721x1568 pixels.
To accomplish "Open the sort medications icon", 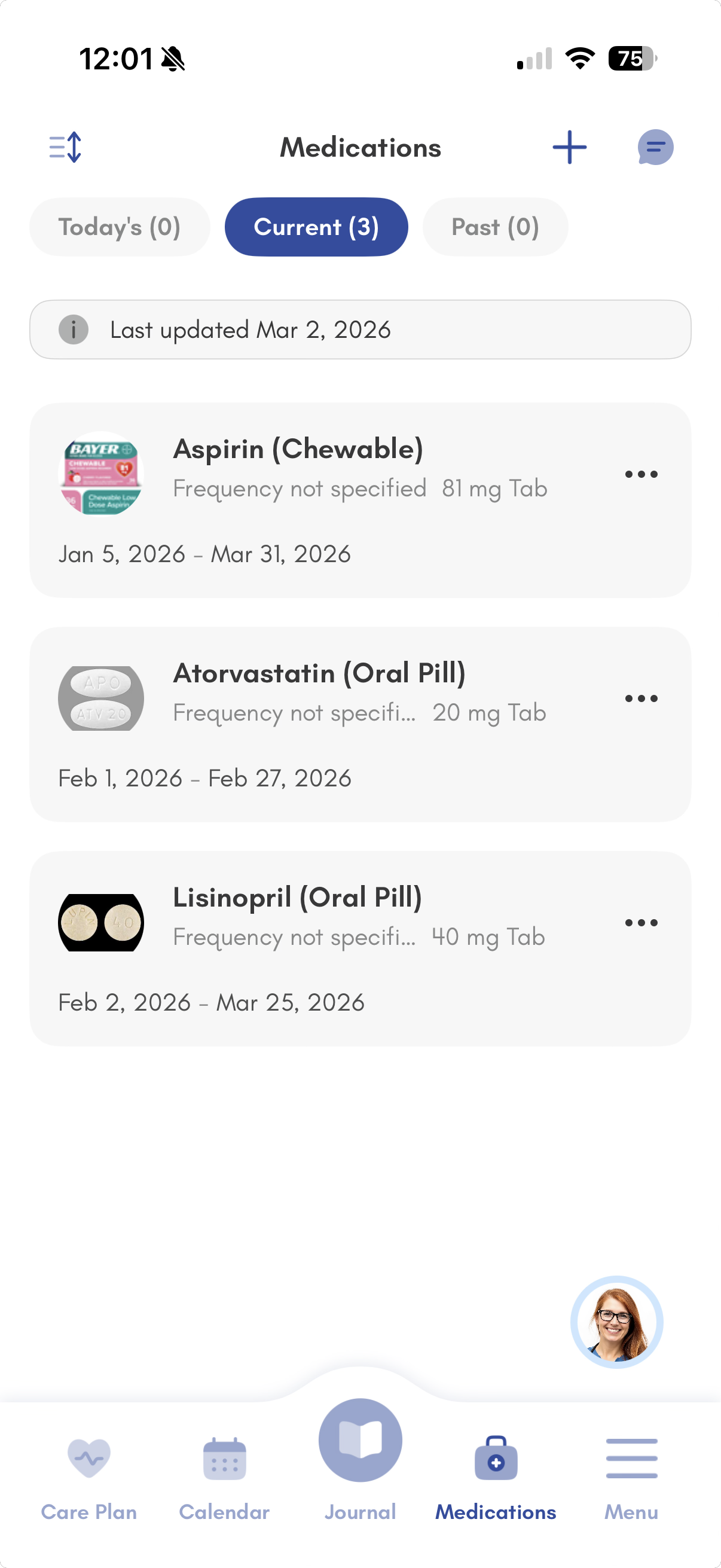I will pos(65,147).
